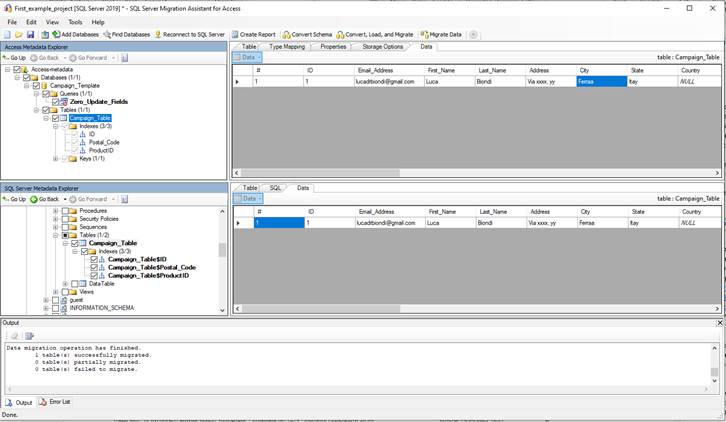Click the guest schema icon
The height and width of the screenshot is (422, 726).
point(64,300)
